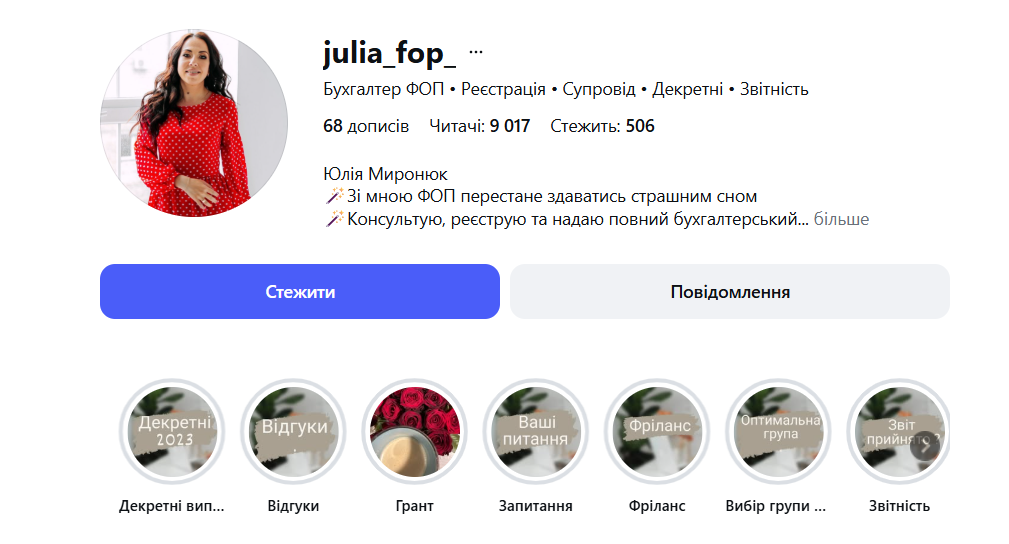
Task: Select the Запитання highlight label
Action: 535,506
